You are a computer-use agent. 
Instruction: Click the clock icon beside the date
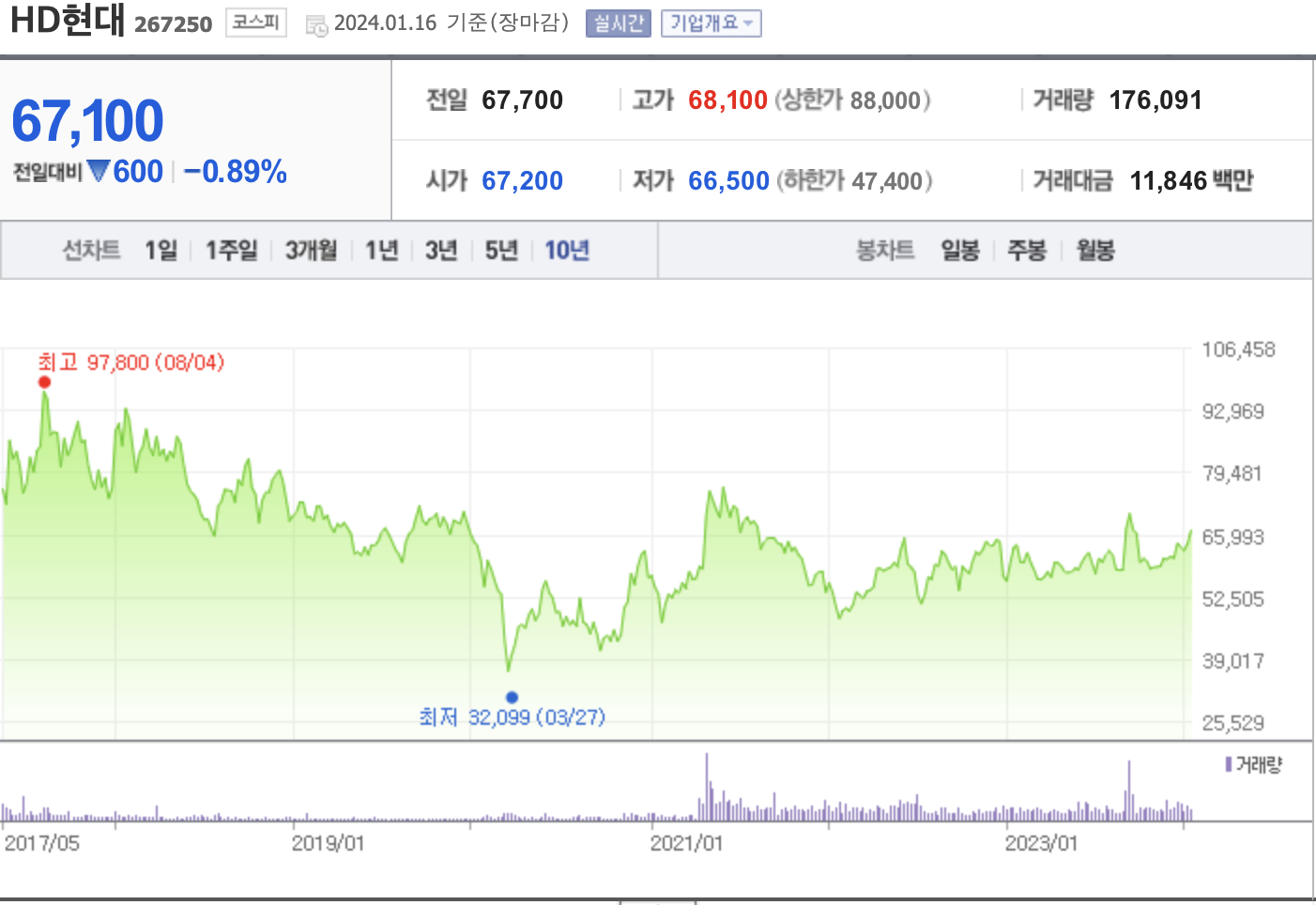coord(317,25)
